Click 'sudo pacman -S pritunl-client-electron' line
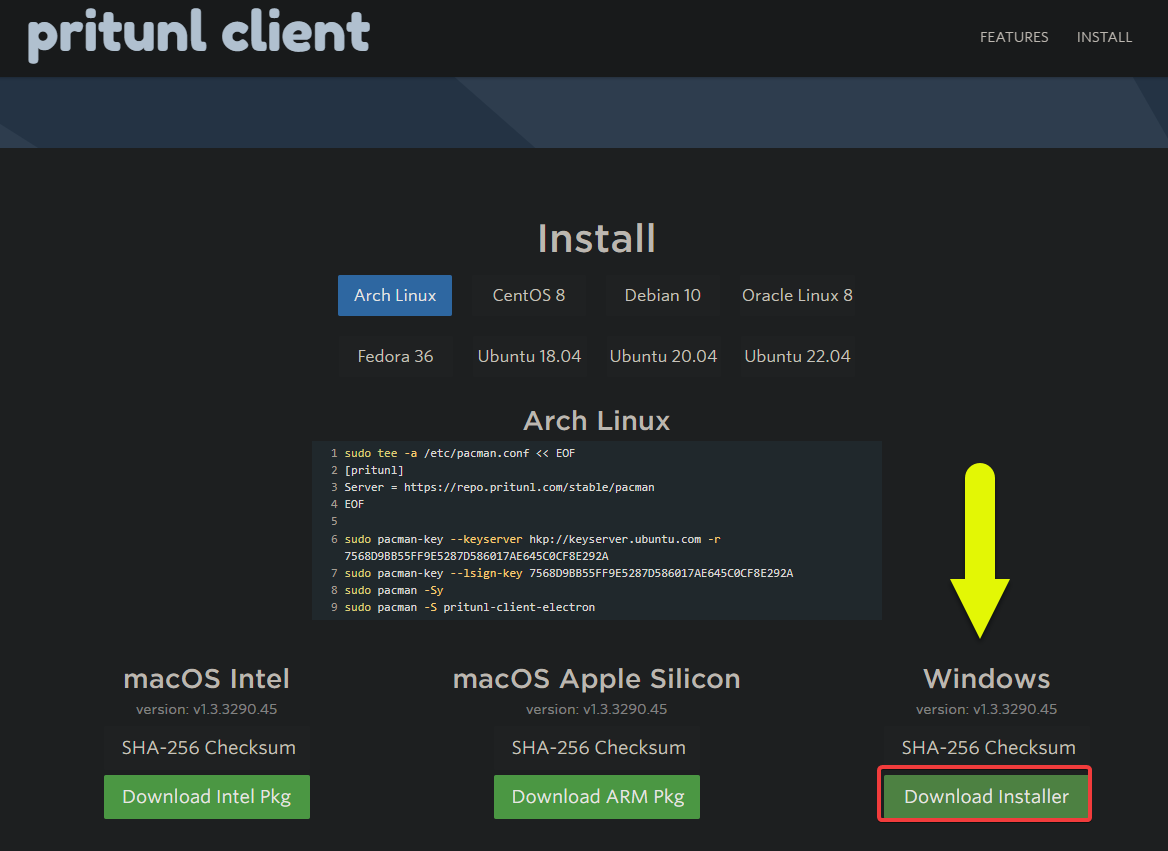Screen dimensions: 1168x851 pyautogui.click(x=469, y=607)
